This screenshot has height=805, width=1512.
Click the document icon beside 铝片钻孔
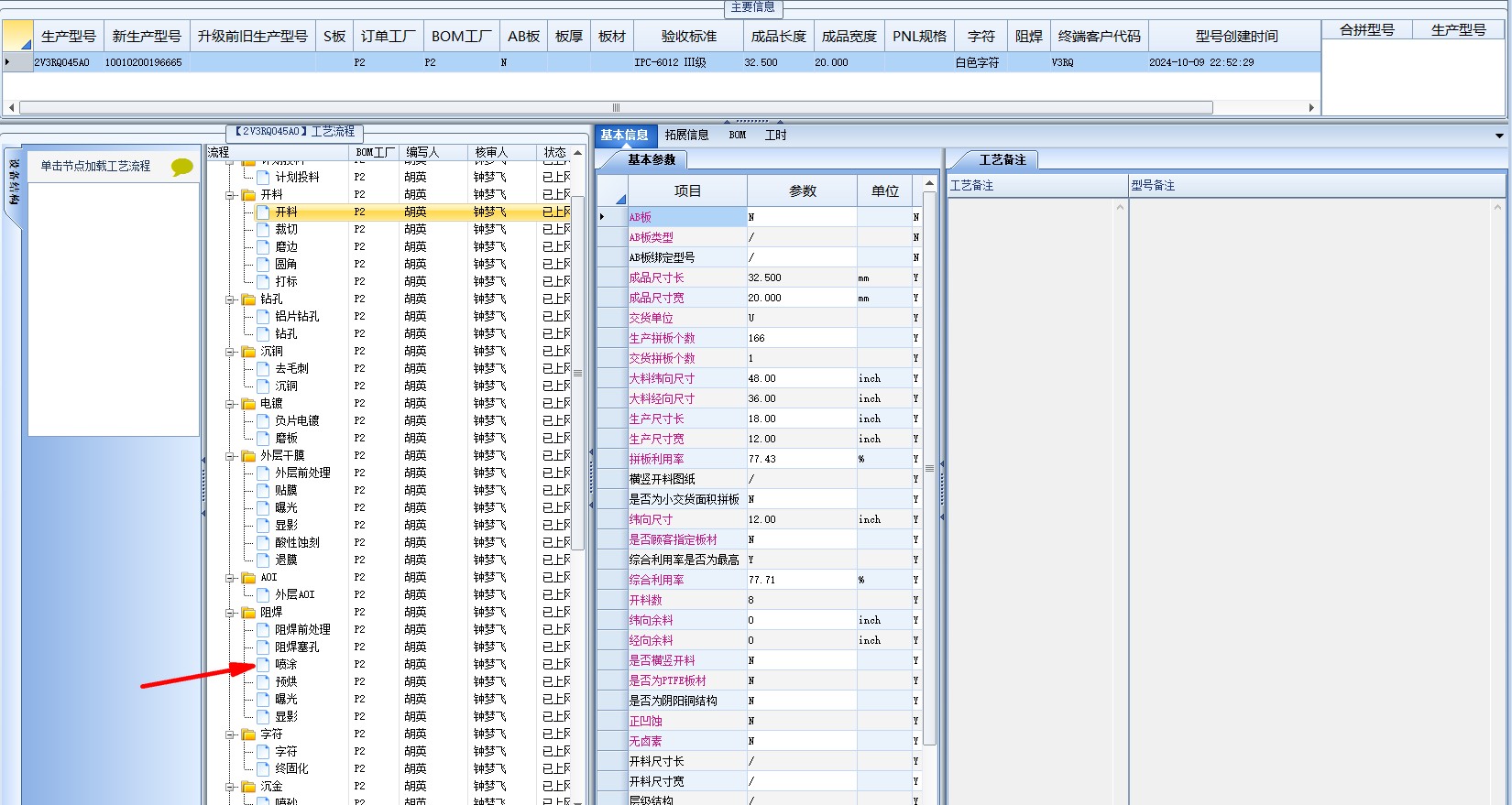pos(264,317)
